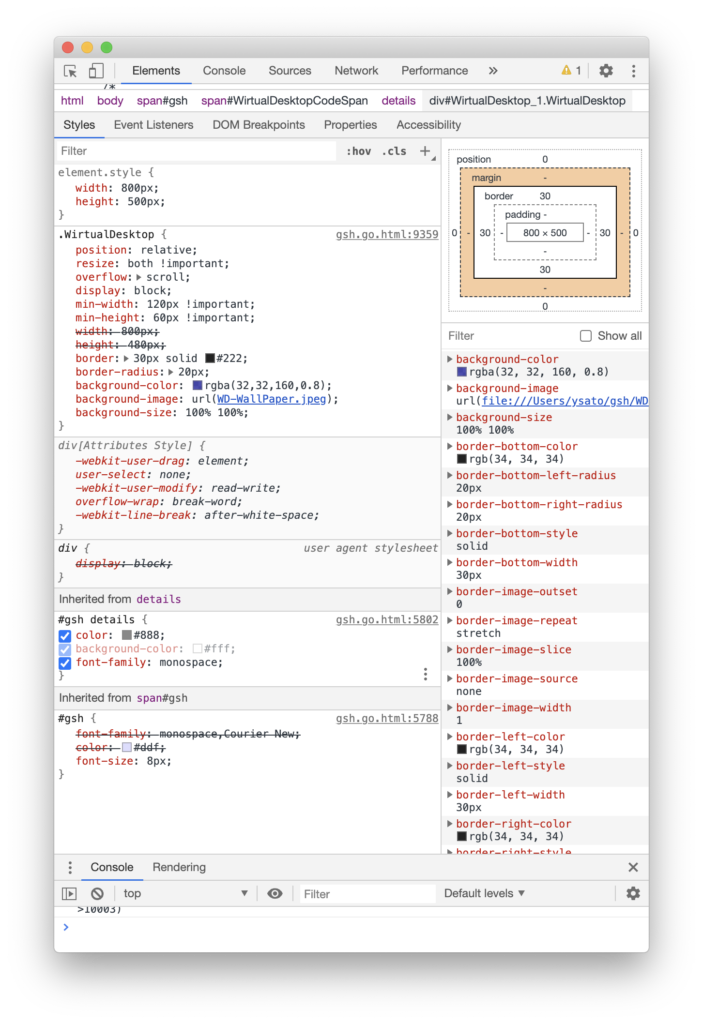Viewport: 703px width, 1024px height.
Task: Uncheck the color #888 property checkbox
Action: (65, 635)
